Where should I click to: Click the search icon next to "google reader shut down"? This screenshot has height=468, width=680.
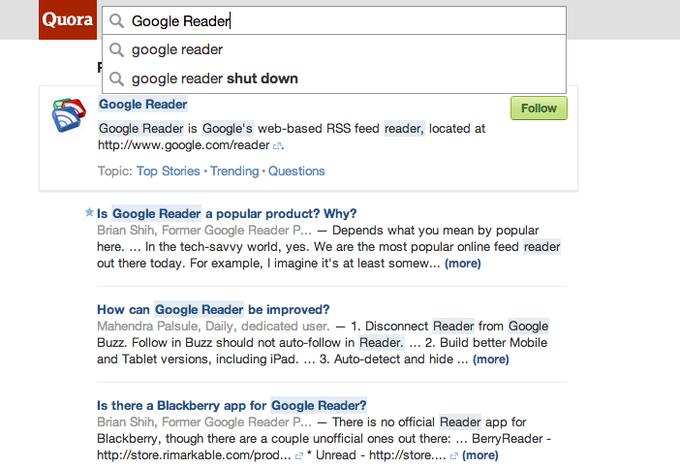click(116, 79)
